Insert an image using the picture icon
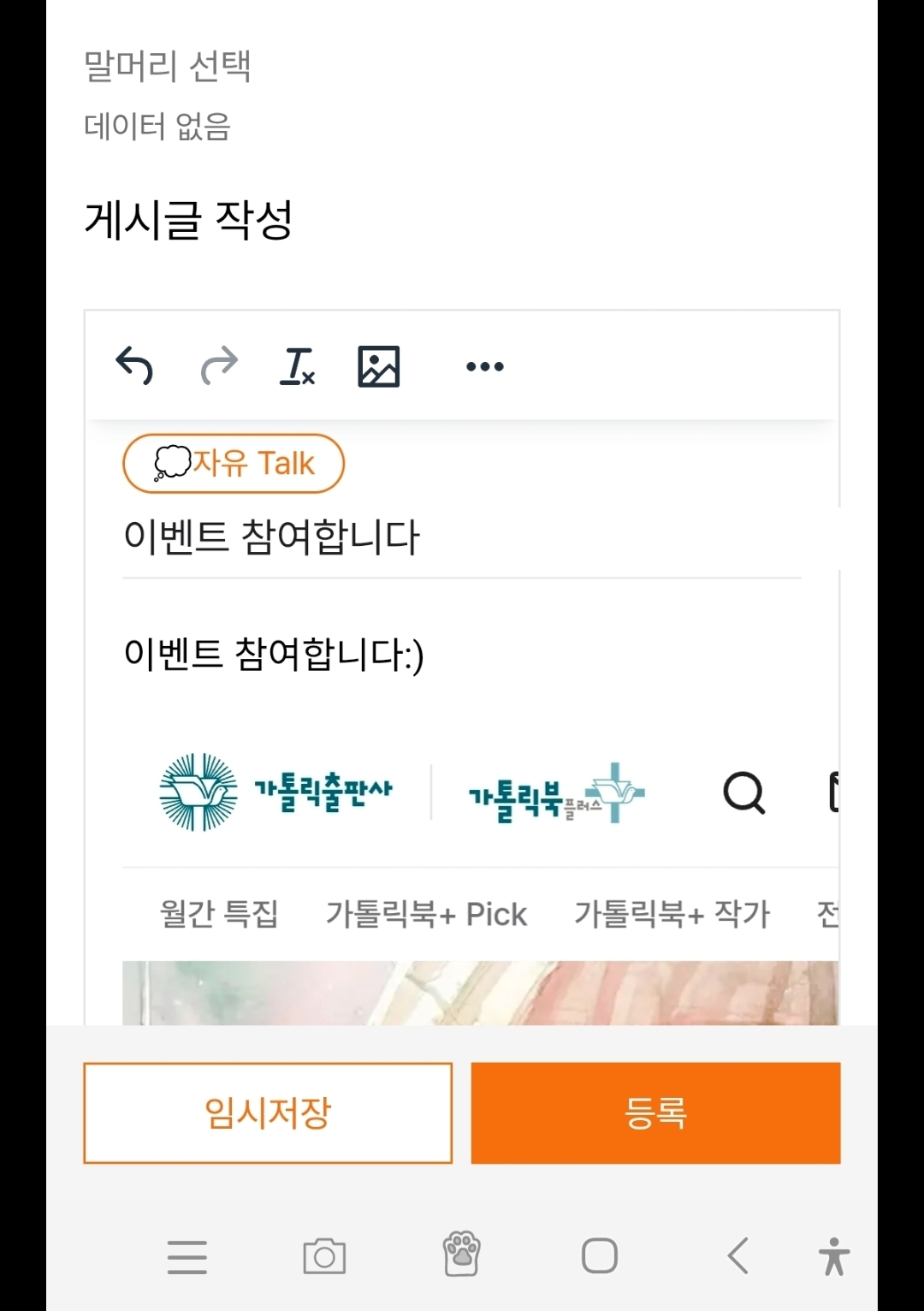The height and width of the screenshot is (1311, 924). point(378,366)
